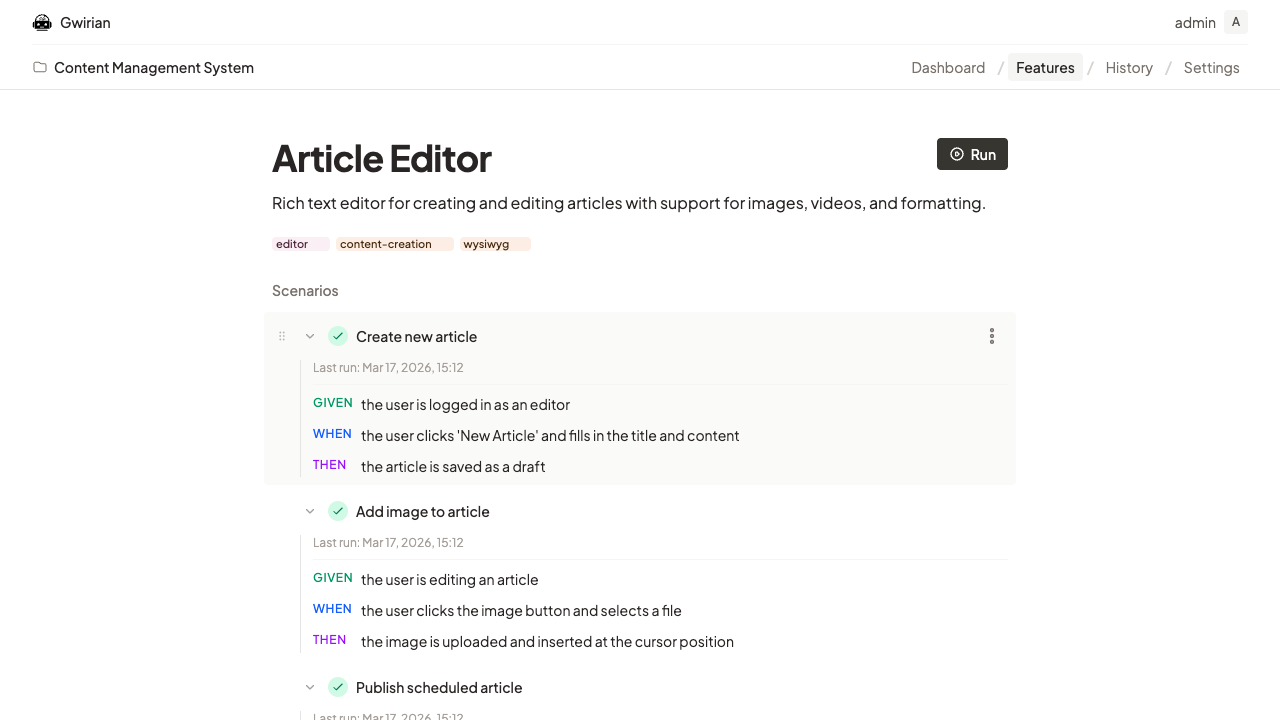Screen dimensions: 1280x720
Task: Click the project folder icon
Action: 40,67
